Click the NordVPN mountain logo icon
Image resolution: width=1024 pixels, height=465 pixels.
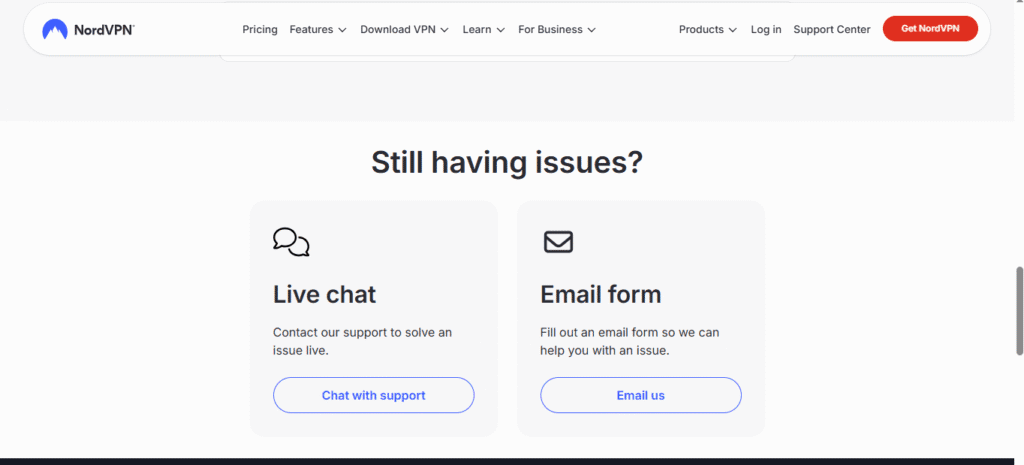(55, 29)
